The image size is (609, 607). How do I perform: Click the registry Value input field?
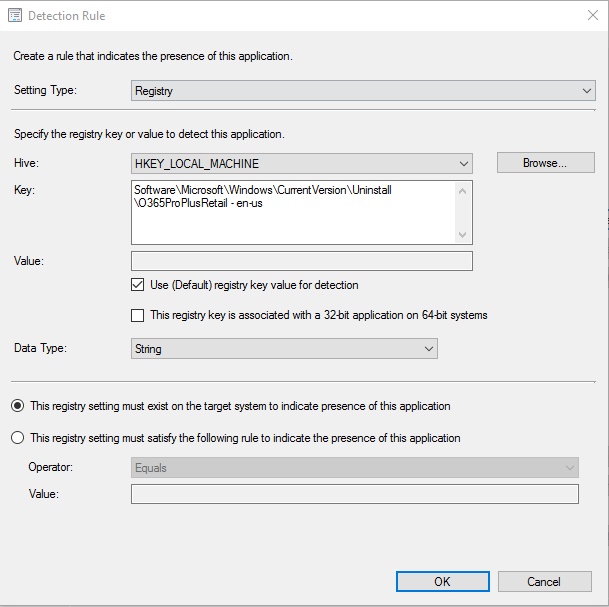(x=301, y=262)
